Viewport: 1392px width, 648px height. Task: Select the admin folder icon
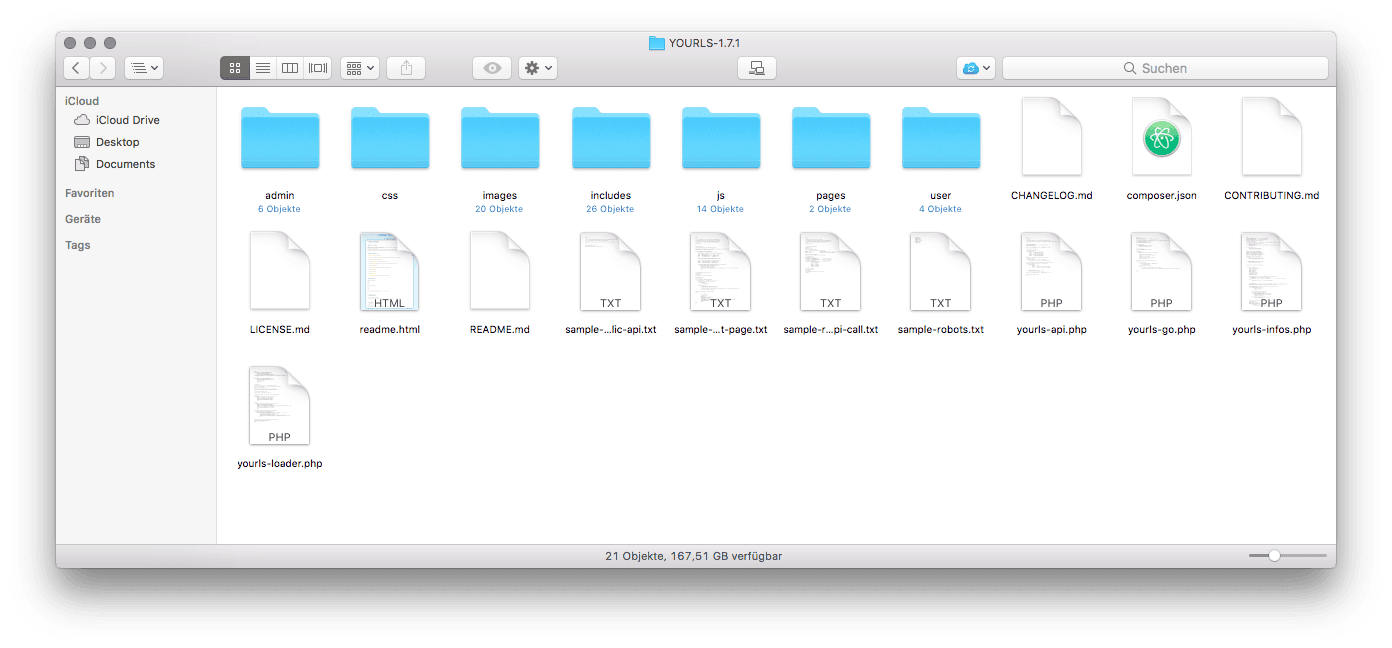pos(280,138)
